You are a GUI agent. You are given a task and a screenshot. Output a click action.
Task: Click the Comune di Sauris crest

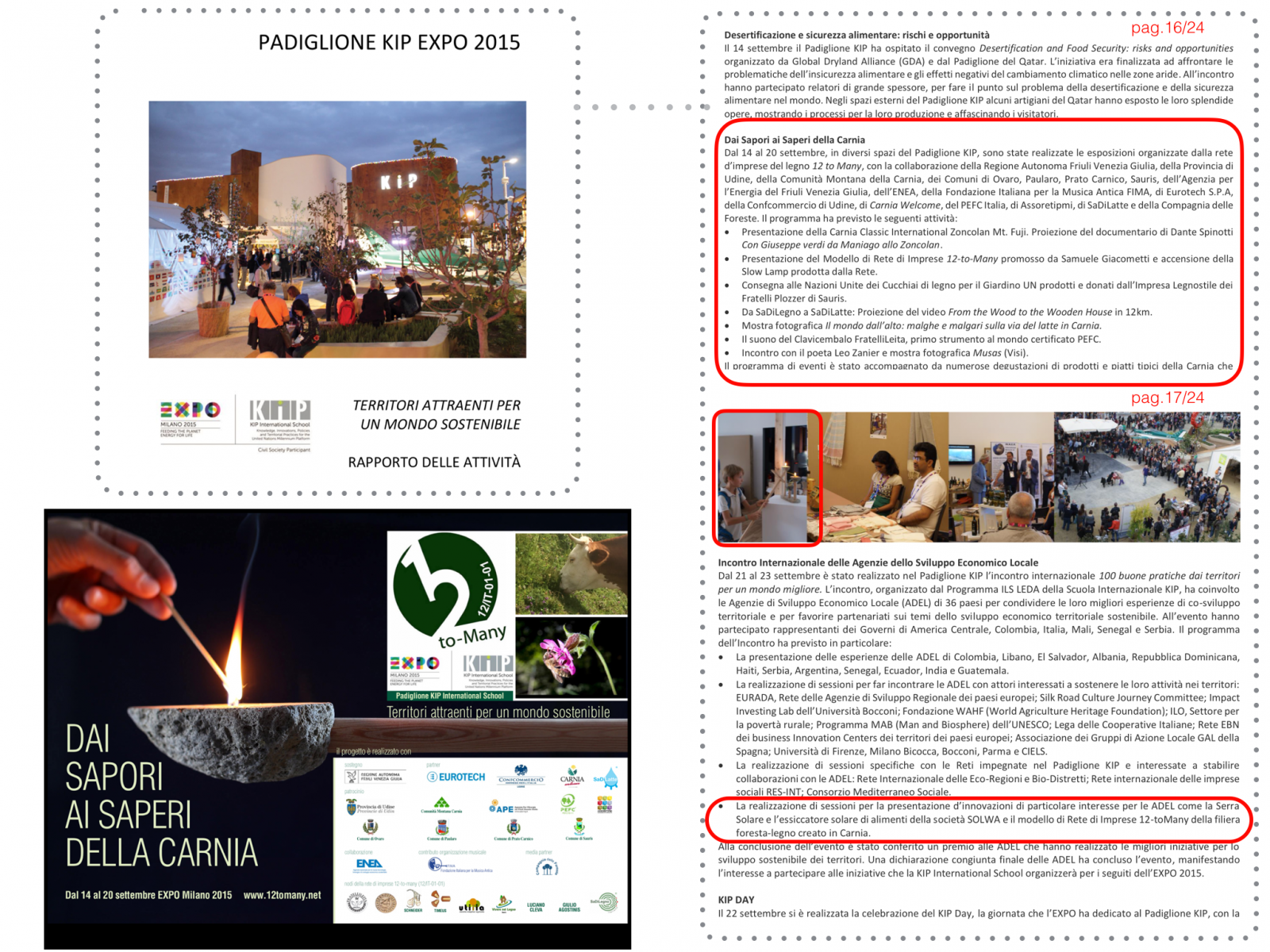tap(579, 829)
